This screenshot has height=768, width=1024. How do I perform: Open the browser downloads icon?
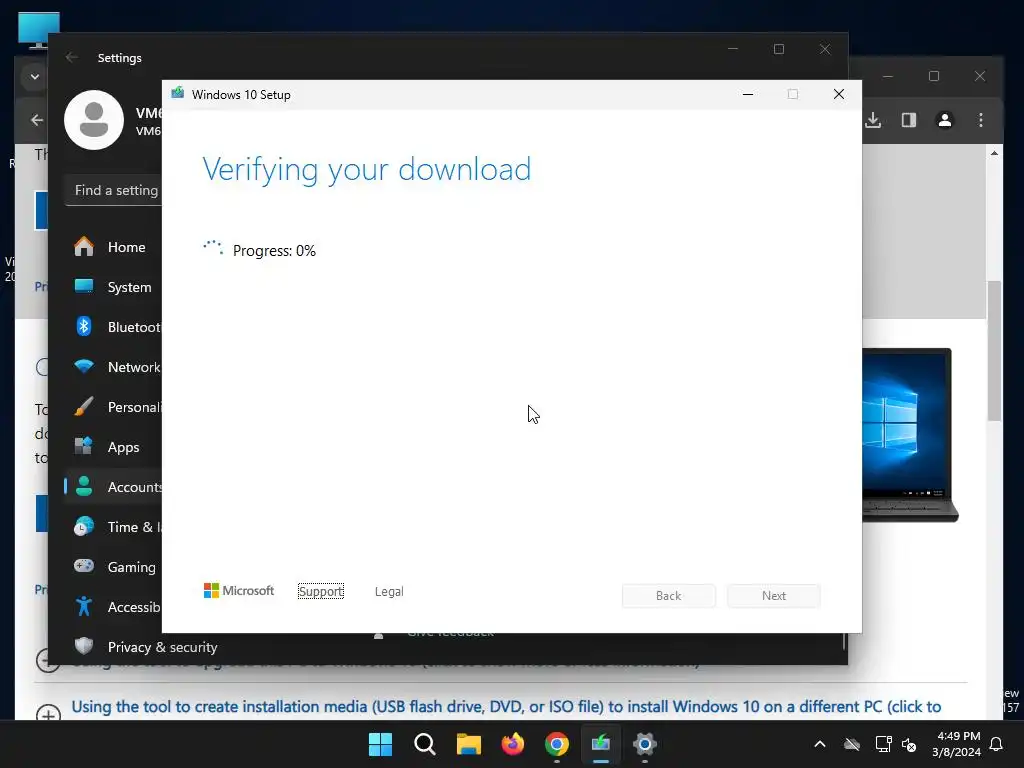click(873, 120)
